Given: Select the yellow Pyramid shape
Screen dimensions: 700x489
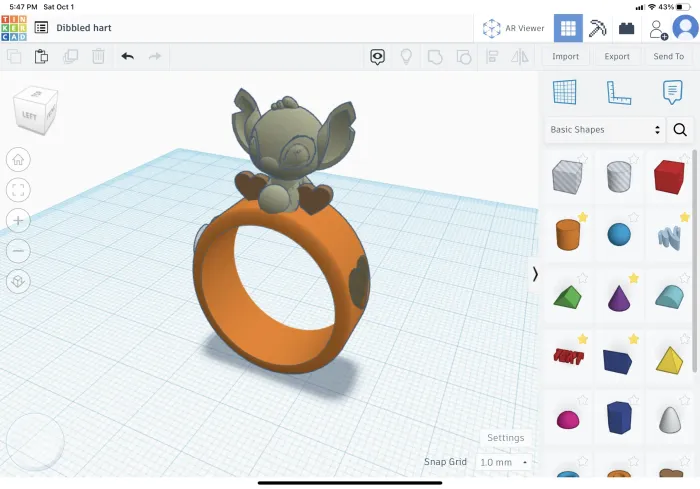Looking at the screenshot, I should coord(670,360).
